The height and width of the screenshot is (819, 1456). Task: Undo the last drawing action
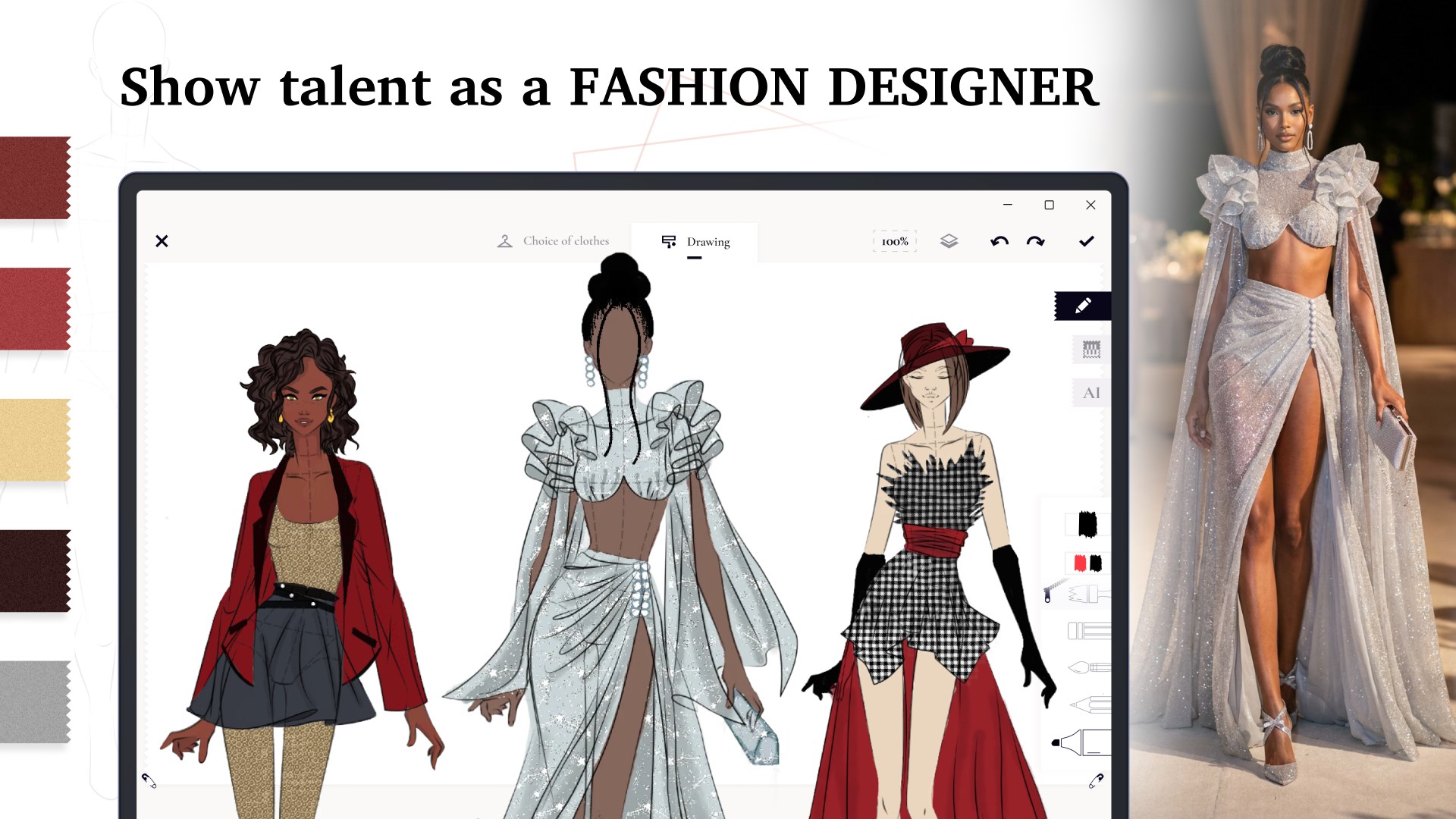coord(999,241)
